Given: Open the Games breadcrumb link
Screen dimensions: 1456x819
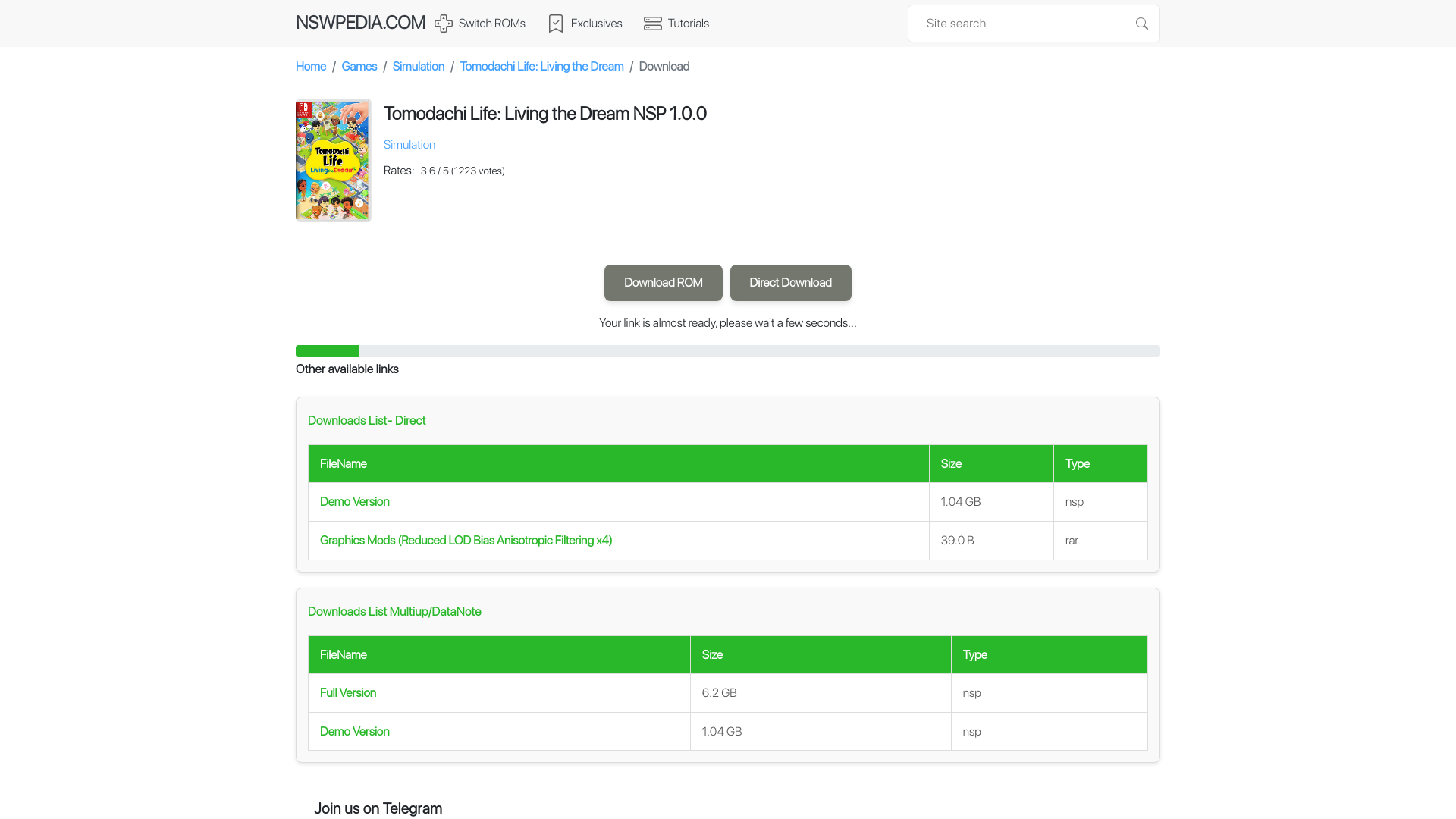Looking at the screenshot, I should tap(359, 67).
